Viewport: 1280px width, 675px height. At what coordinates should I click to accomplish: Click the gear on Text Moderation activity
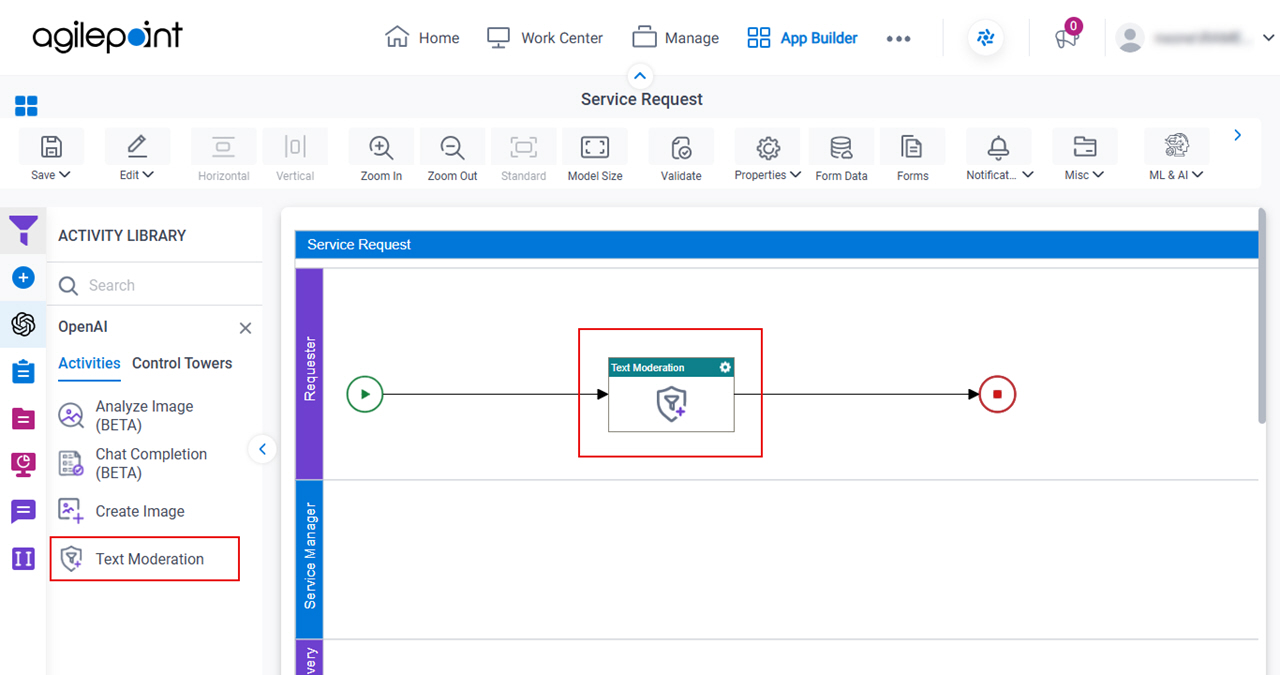point(725,367)
